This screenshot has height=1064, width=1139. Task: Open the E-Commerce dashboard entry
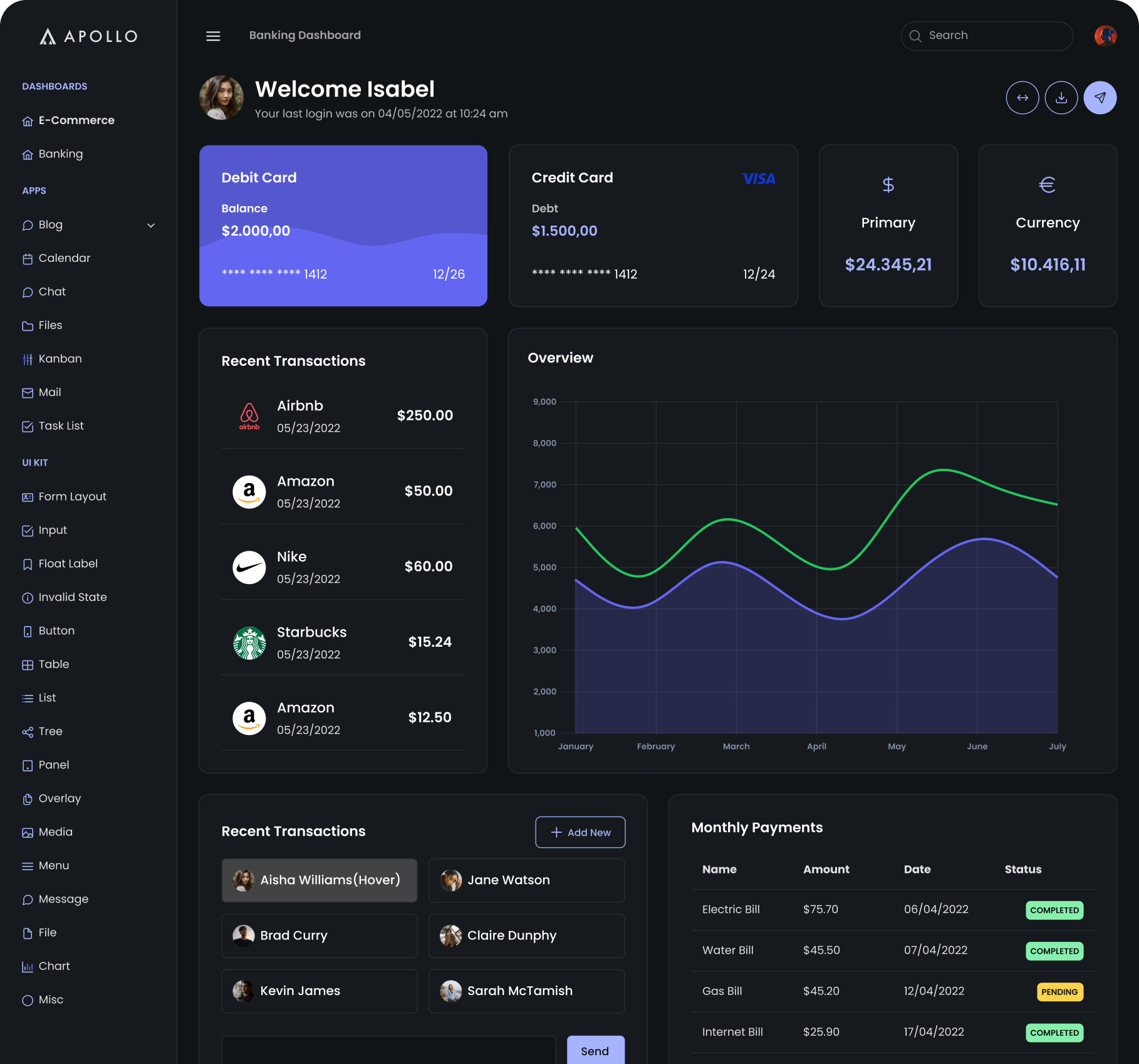pos(76,120)
